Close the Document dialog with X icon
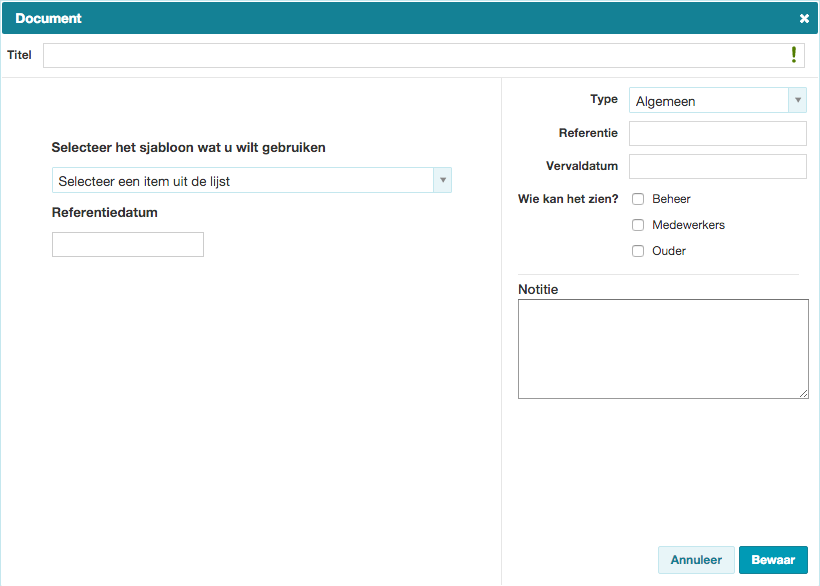The image size is (820, 586). (804, 19)
